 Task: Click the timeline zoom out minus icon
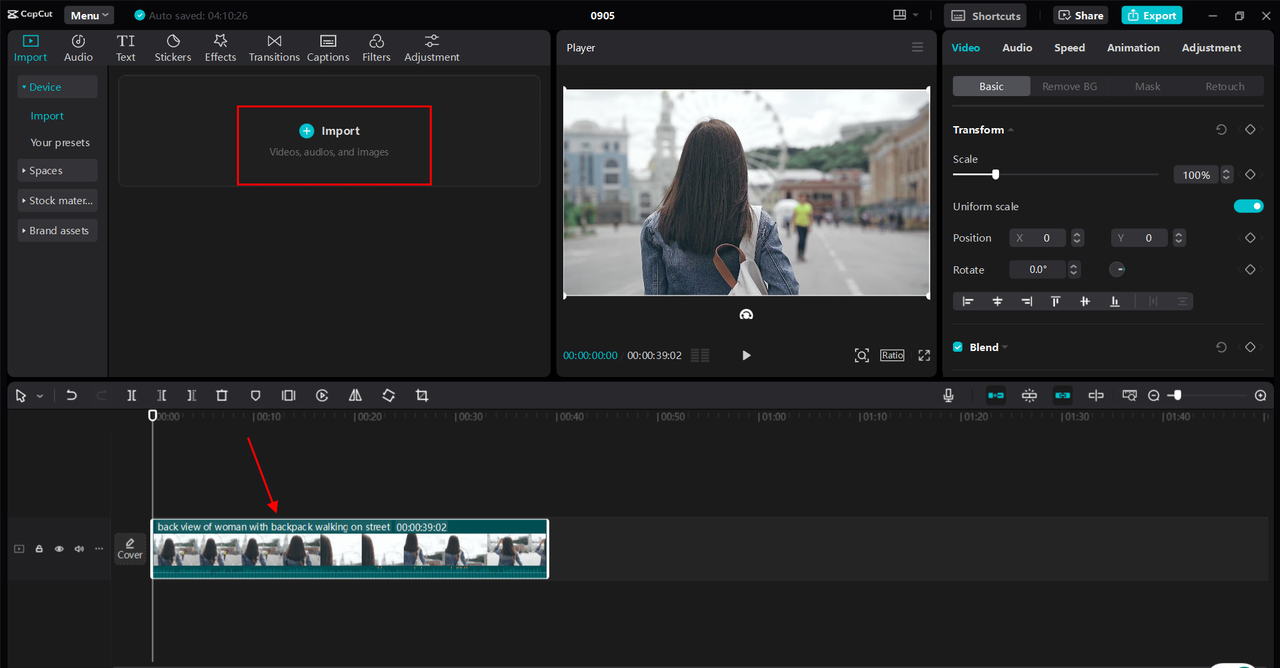click(x=1153, y=396)
